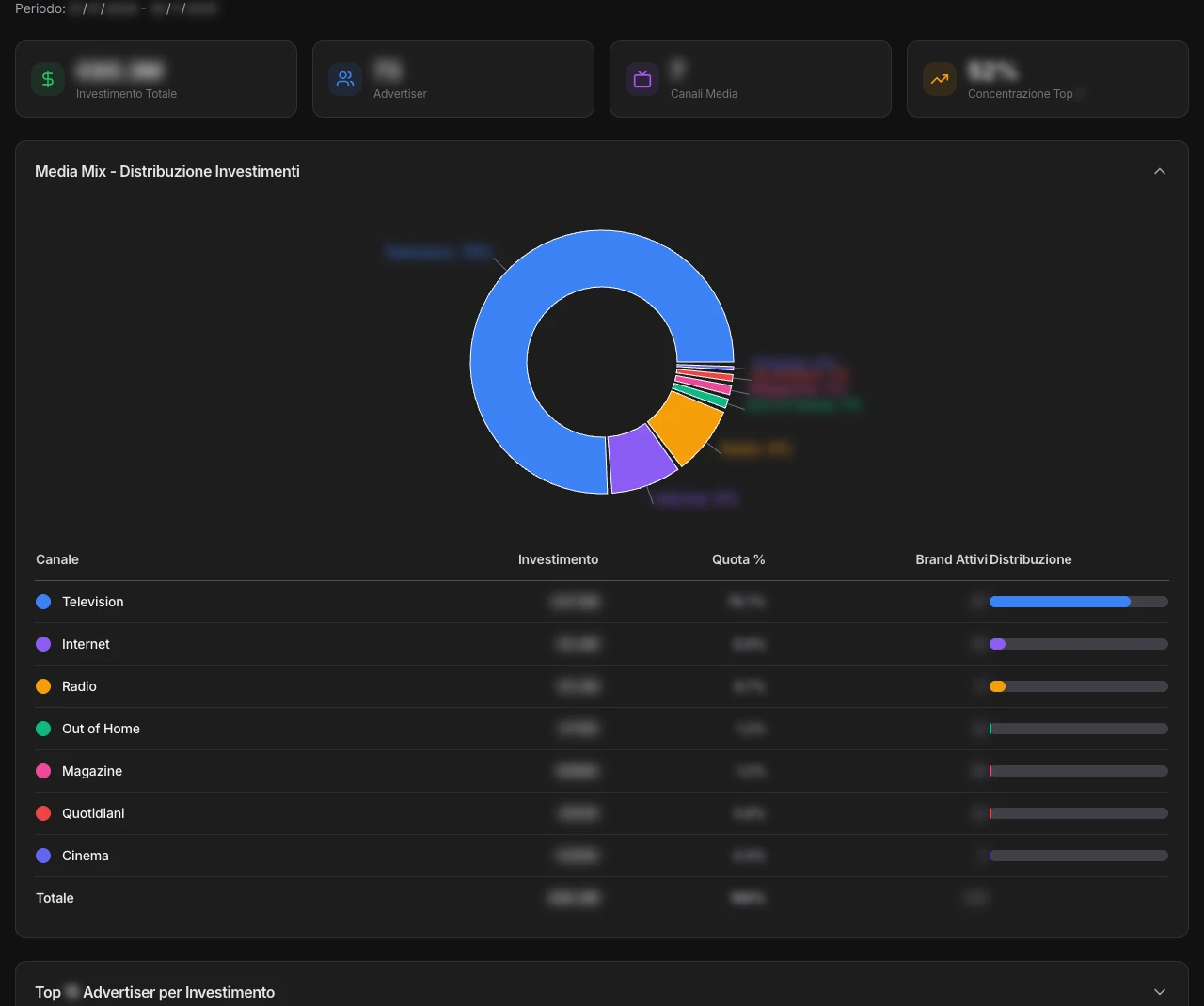Click the Radio distribution bar

[x=1079, y=686]
